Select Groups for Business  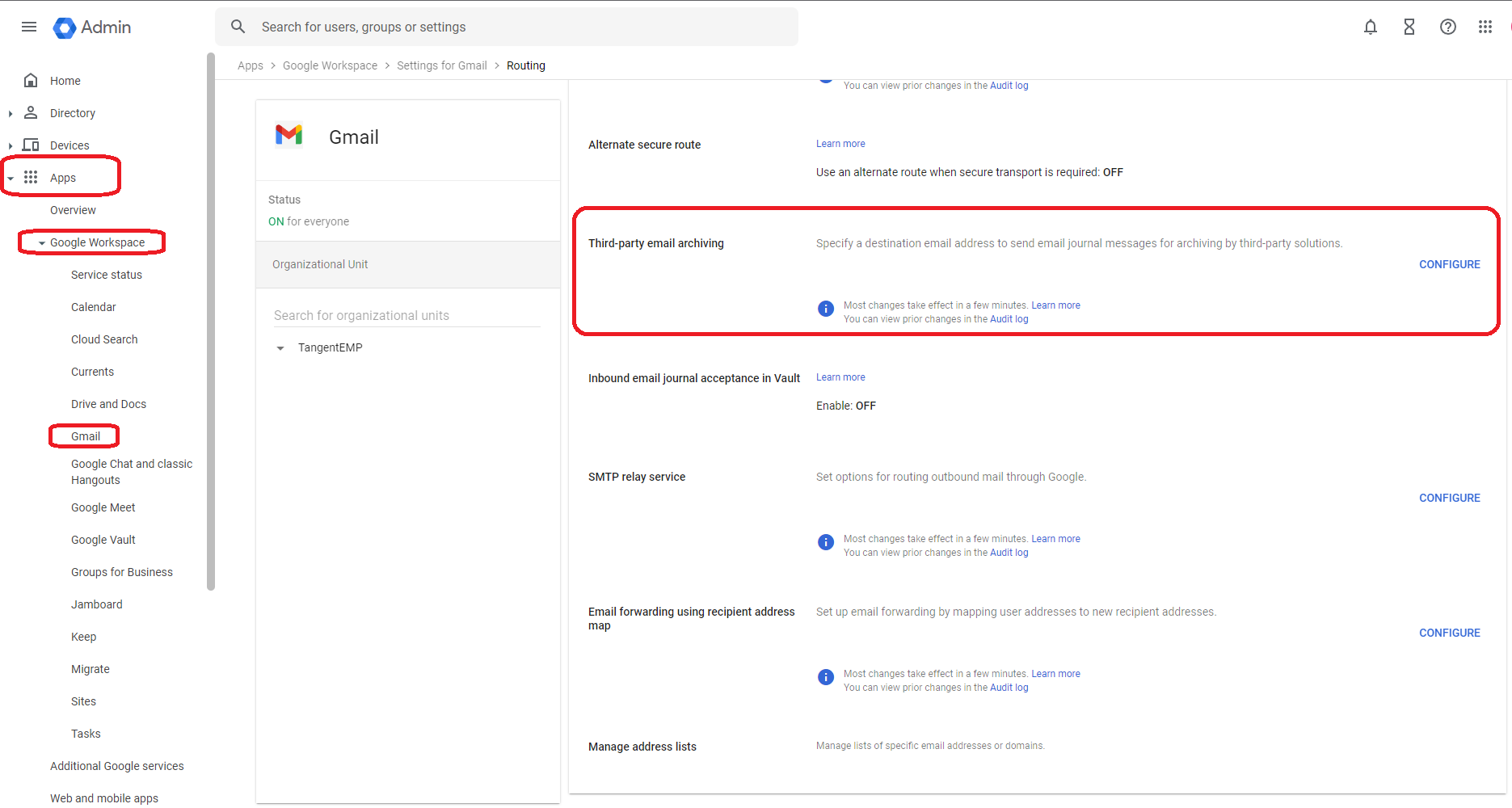coord(122,572)
